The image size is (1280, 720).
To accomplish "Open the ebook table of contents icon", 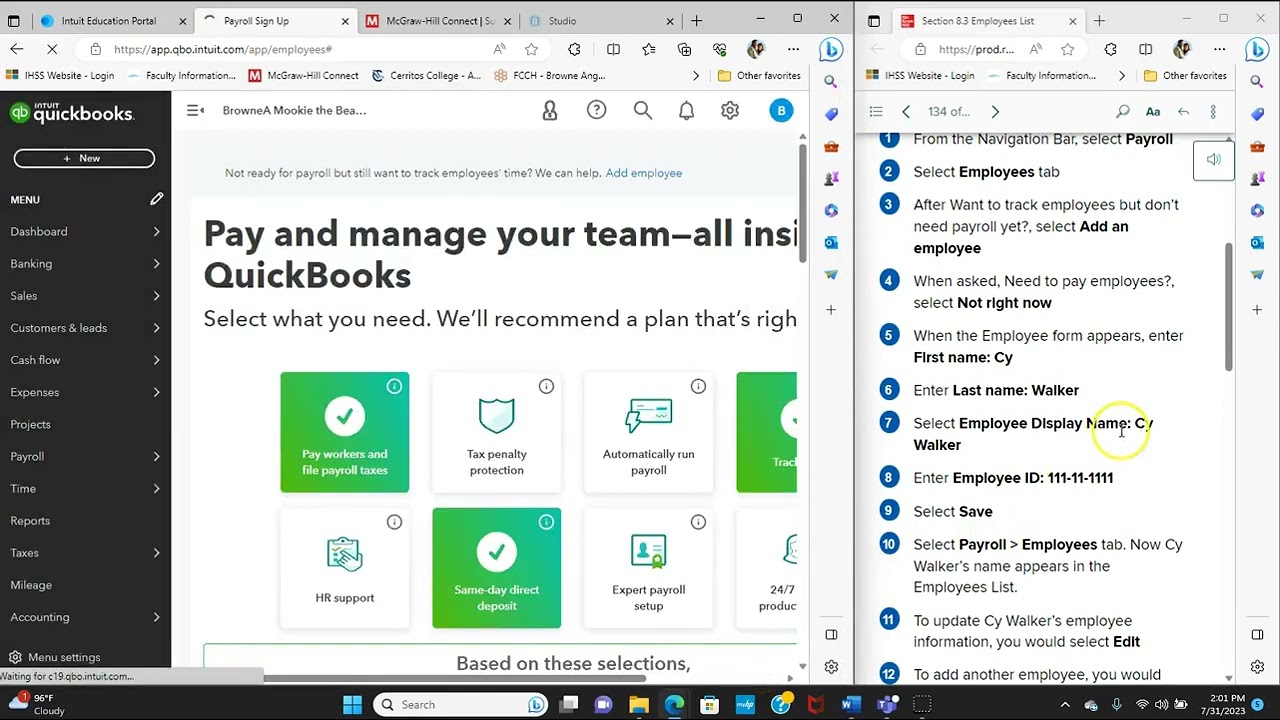I will 876,111.
